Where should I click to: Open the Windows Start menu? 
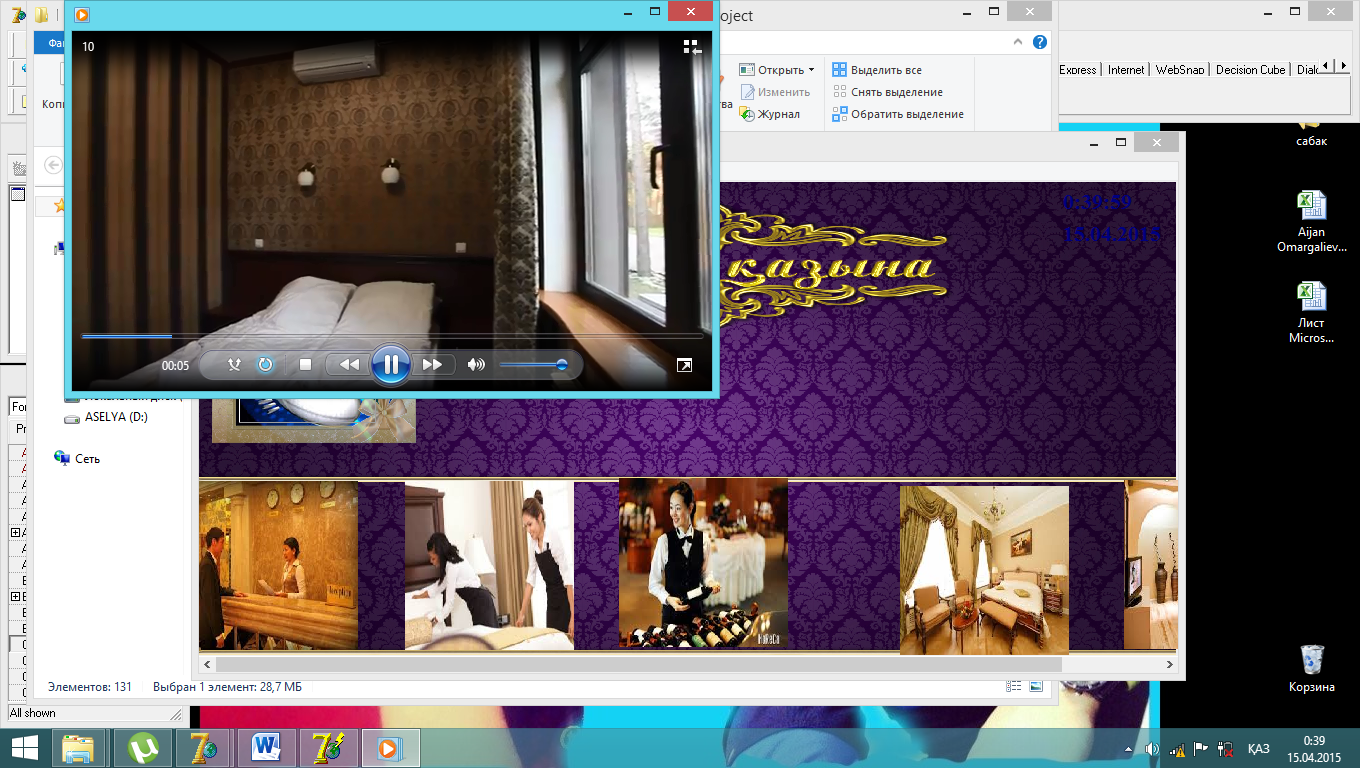coord(24,748)
